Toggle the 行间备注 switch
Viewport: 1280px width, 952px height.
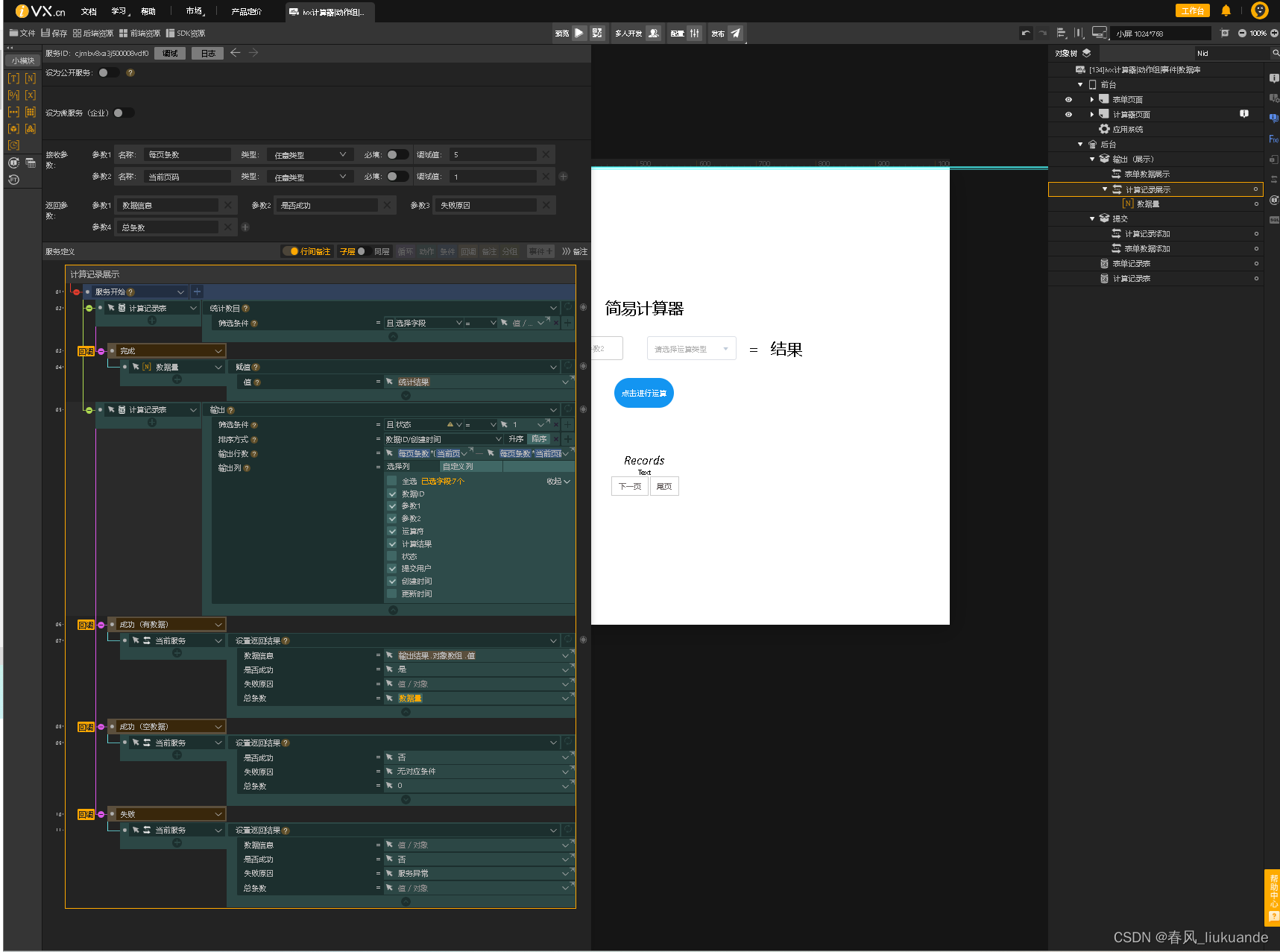291,251
